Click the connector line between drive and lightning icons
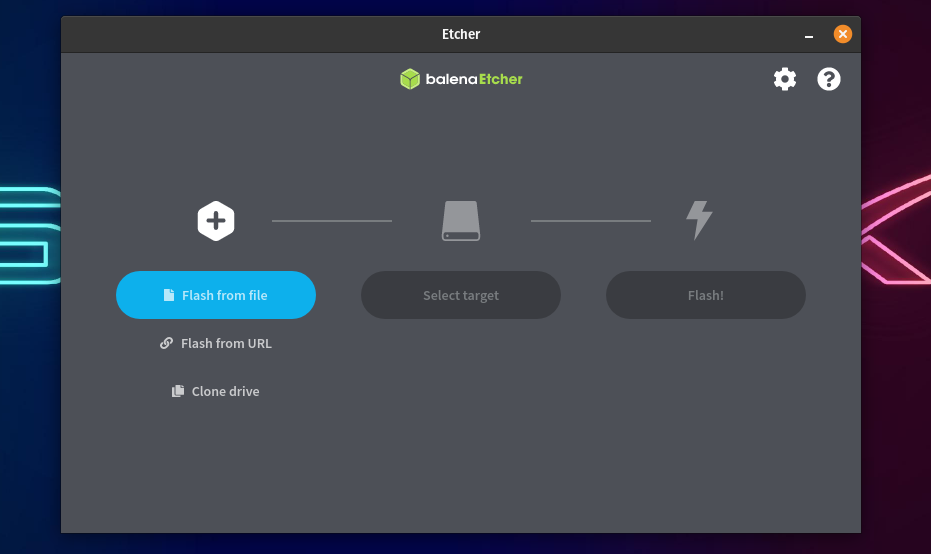The height and width of the screenshot is (554, 931). coord(591,221)
